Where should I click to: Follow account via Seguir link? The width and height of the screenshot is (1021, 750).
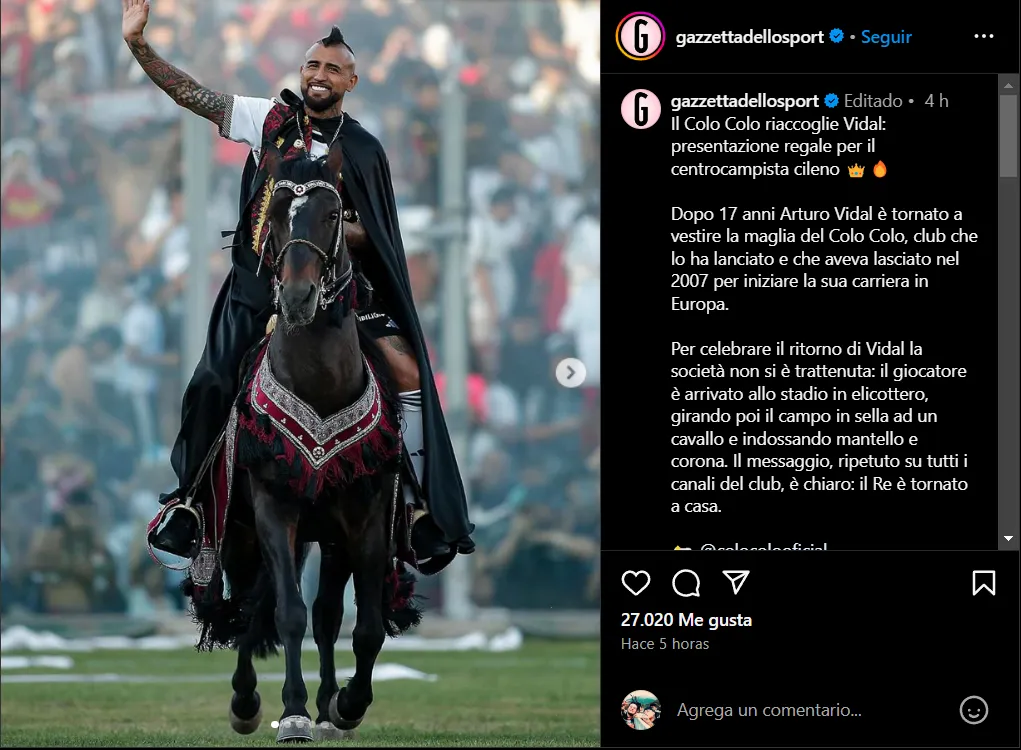coord(886,37)
